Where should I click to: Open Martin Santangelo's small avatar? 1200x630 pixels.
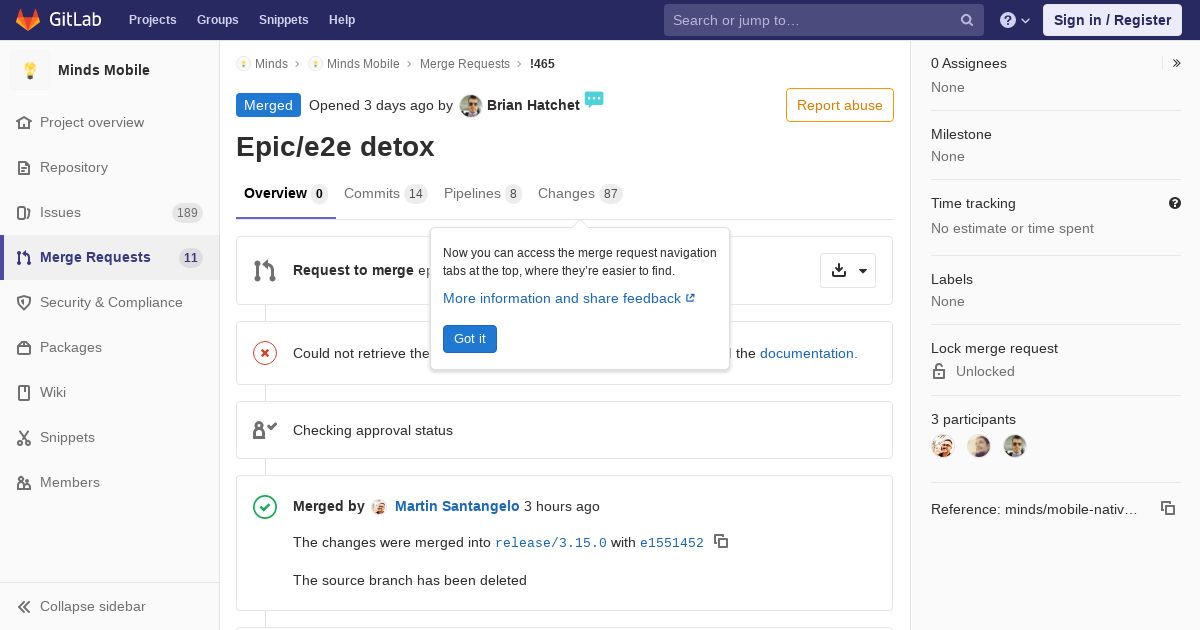[x=379, y=507]
